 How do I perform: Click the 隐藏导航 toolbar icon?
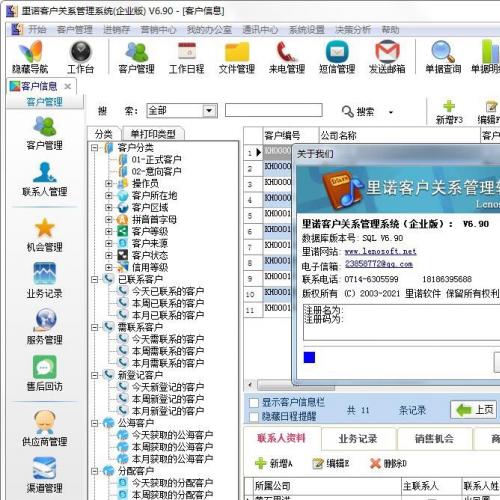(x=30, y=52)
